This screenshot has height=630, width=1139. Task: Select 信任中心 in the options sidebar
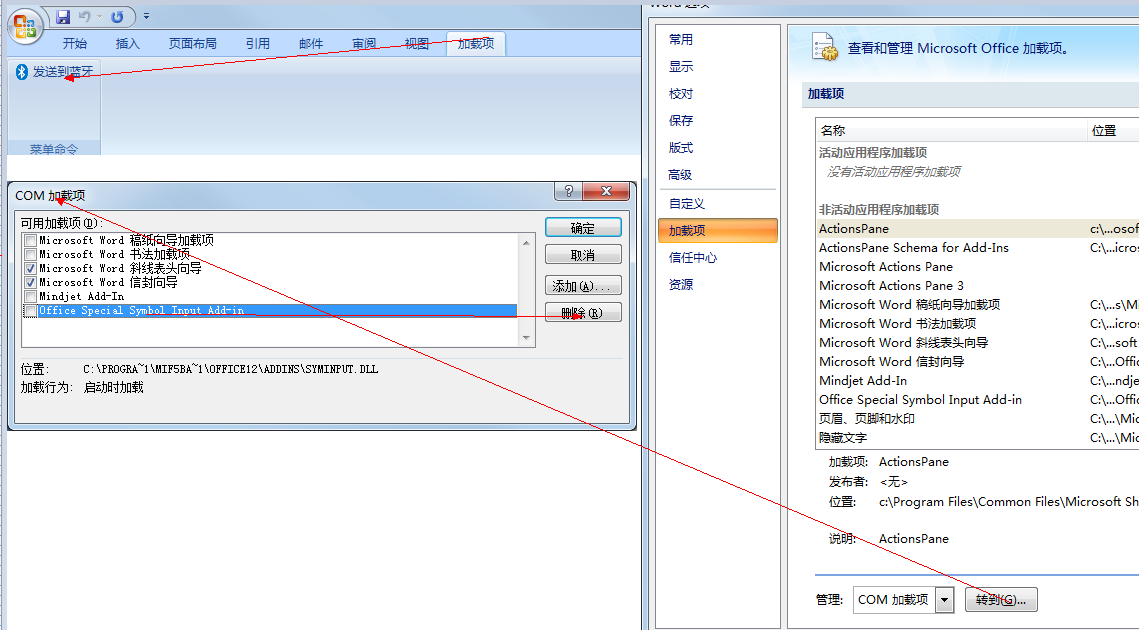coord(692,258)
